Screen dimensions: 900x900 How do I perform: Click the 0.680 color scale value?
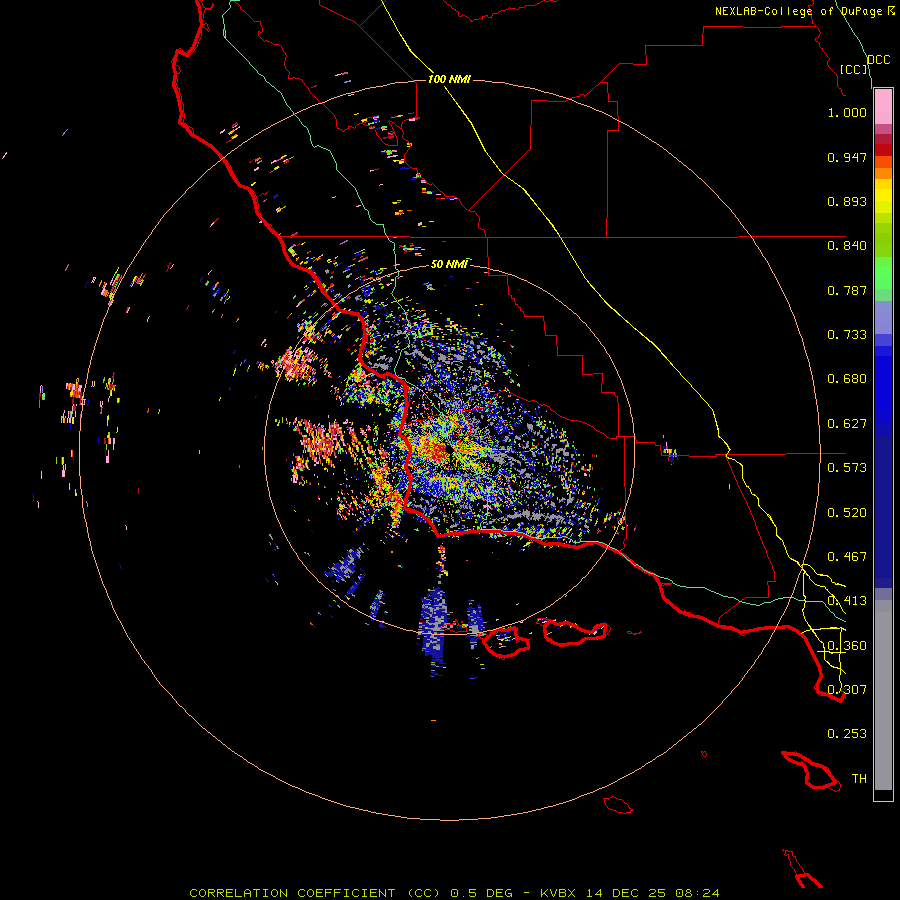coord(847,379)
